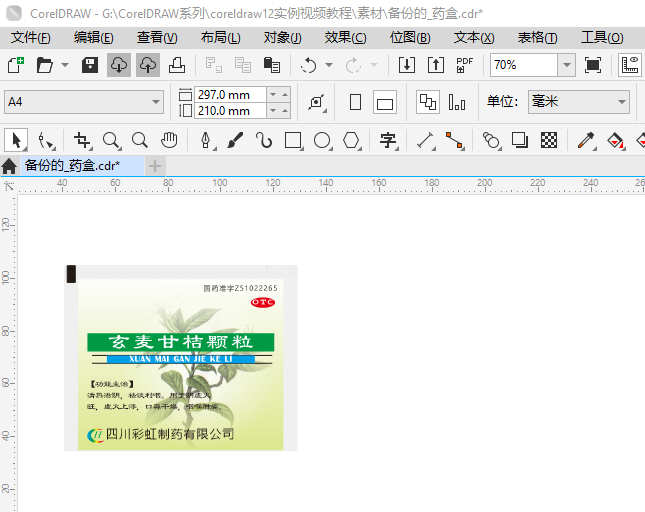This screenshot has height=512, width=645.
Task: Save the document with floppy icon
Action: (90, 65)
